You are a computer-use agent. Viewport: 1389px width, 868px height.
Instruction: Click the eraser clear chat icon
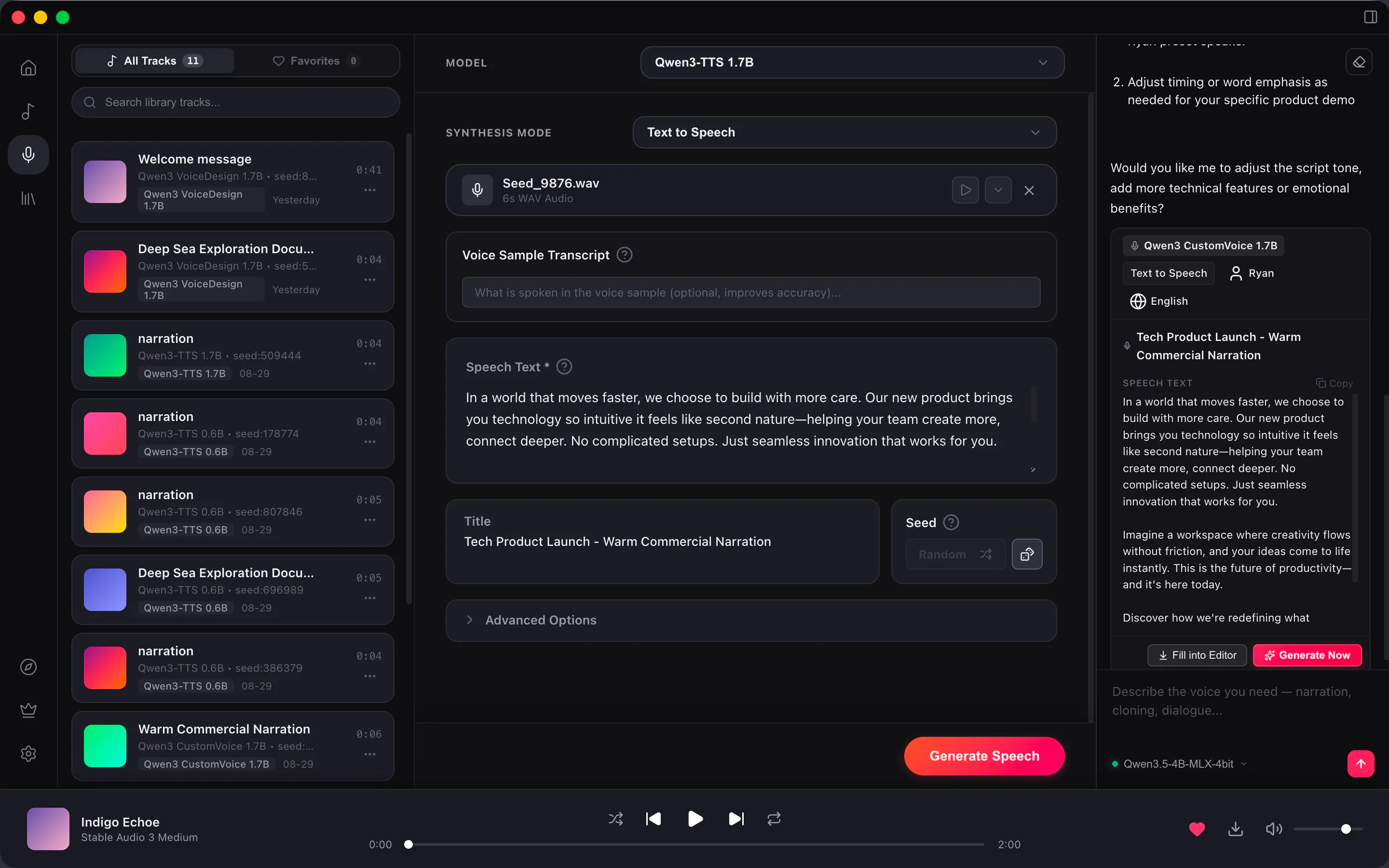1359,62
